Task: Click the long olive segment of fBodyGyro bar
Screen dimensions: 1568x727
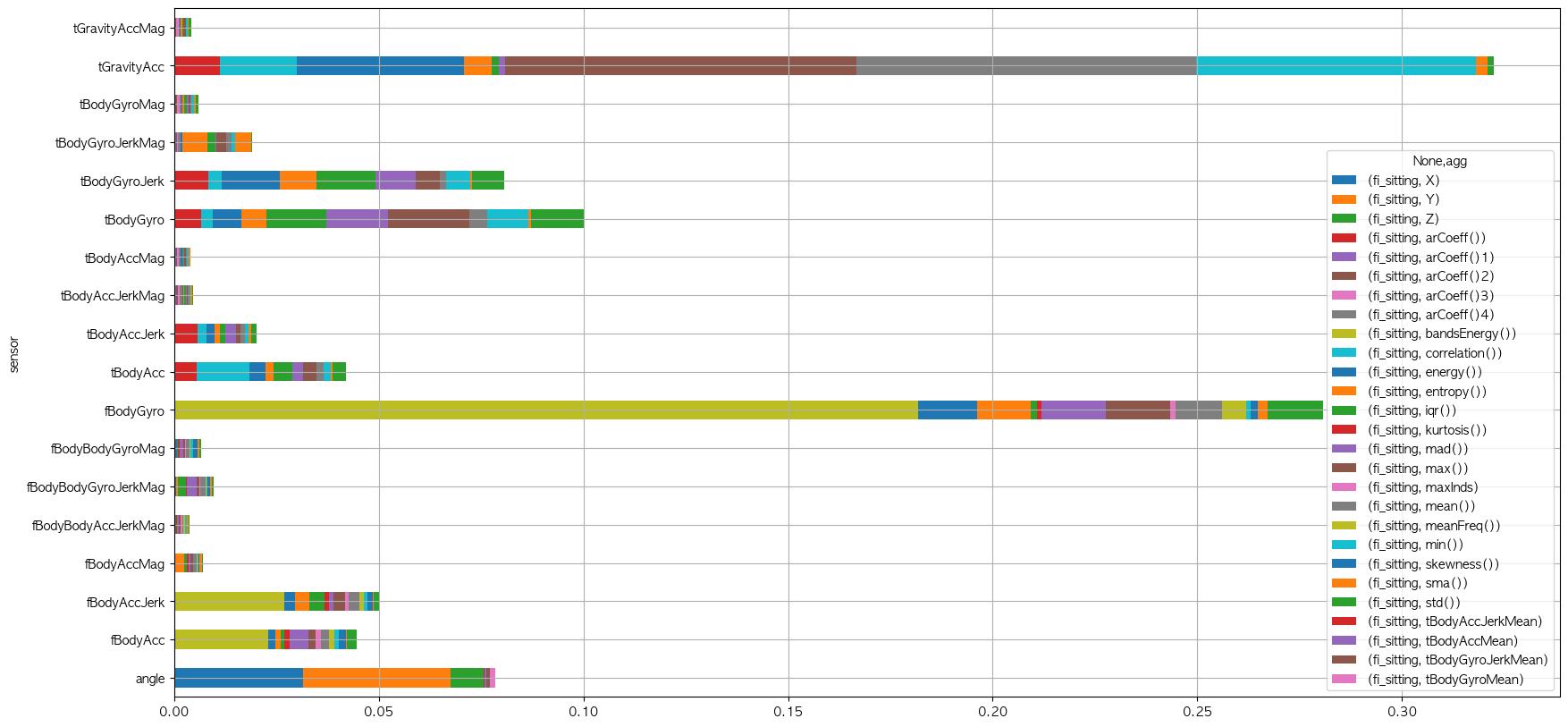Action: [x=545, y=410]
